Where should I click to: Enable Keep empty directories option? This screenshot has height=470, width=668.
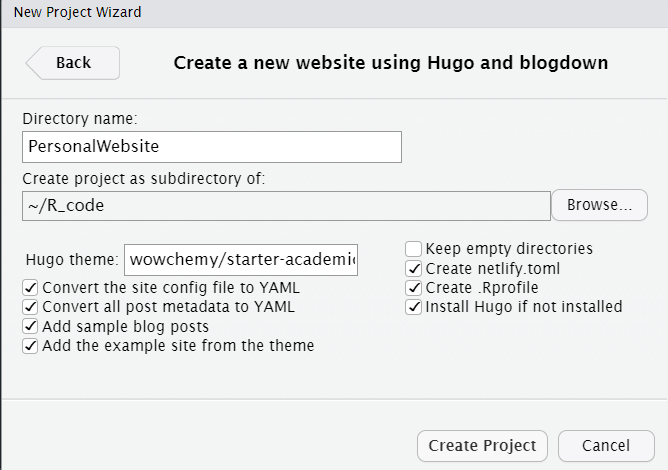tap(413, 249)
